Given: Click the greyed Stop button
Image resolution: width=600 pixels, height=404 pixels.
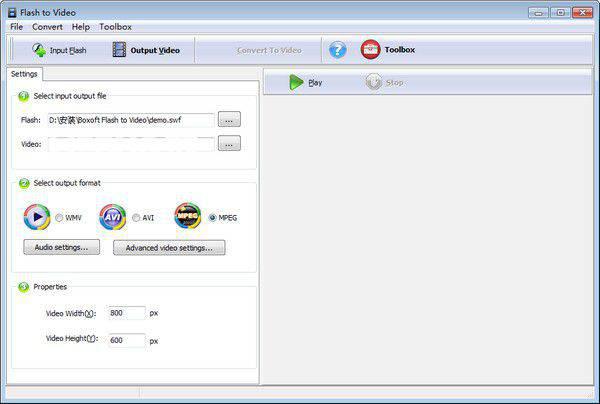Looking at the screenshot, I should pos(384,82).
